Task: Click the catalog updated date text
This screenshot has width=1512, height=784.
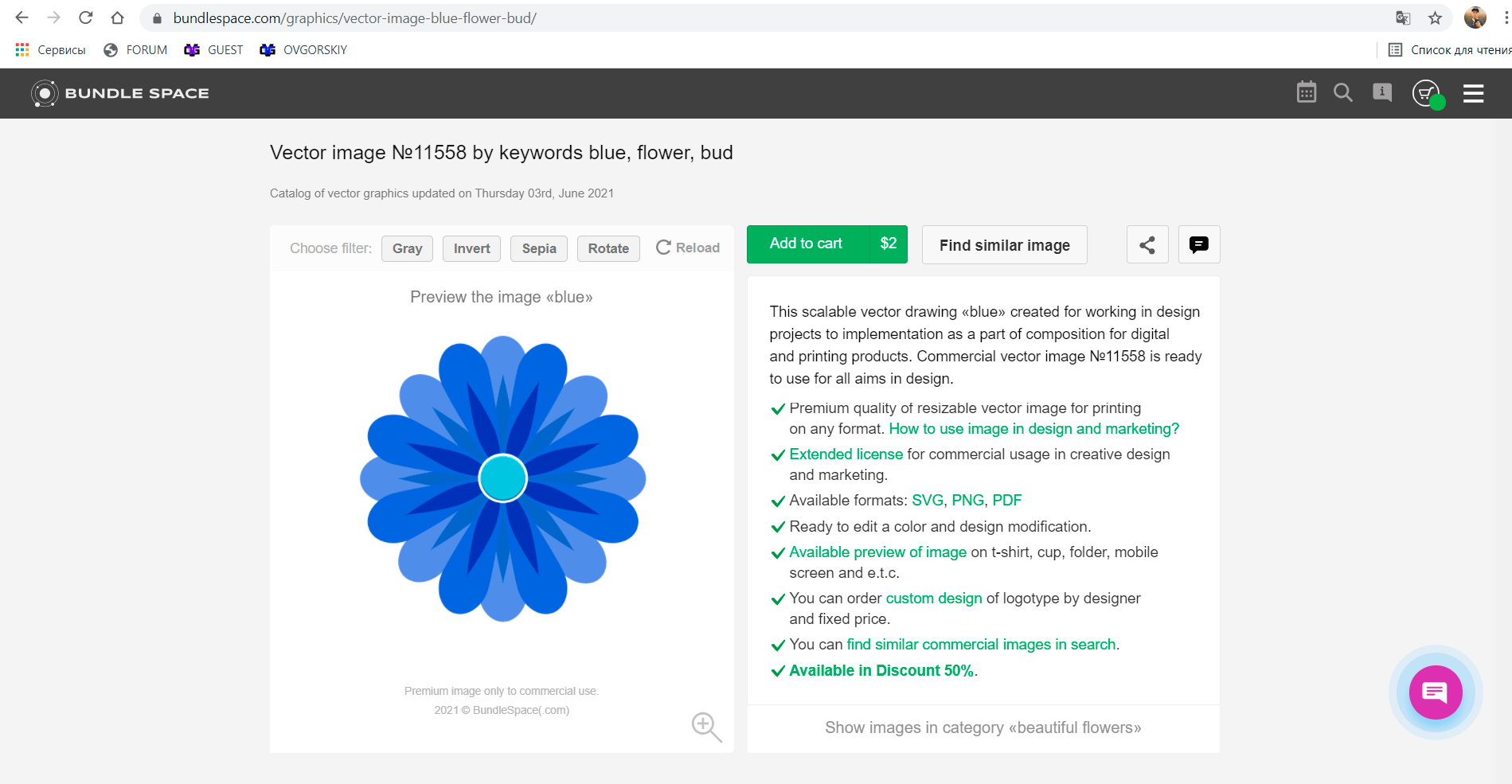Action: coord(442,193)
